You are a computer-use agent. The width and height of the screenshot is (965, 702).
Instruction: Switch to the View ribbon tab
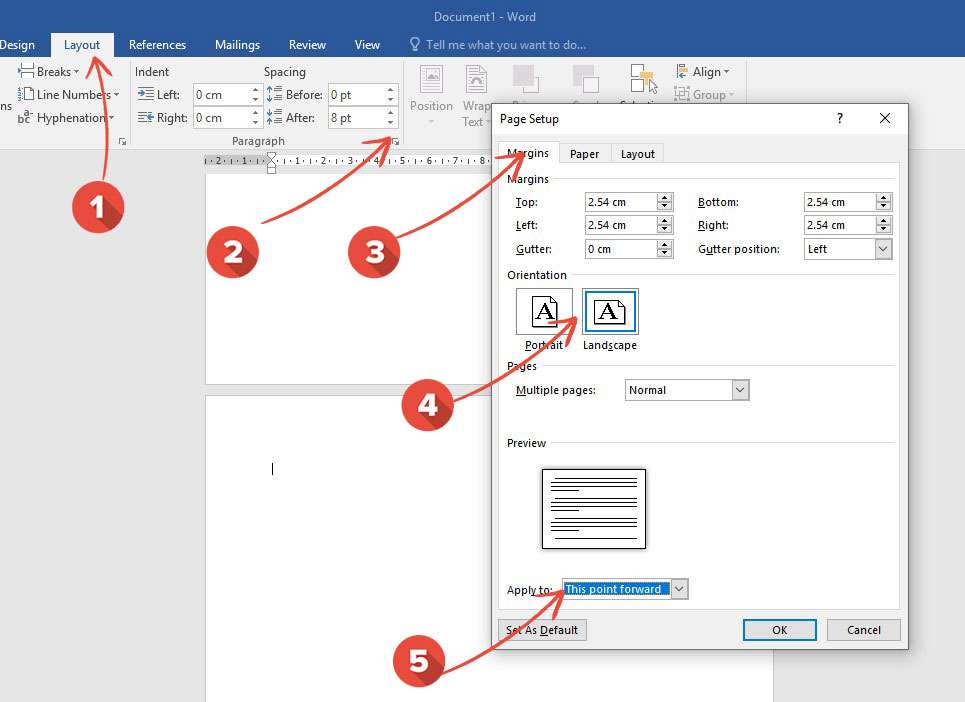click(x=367, y=45)
